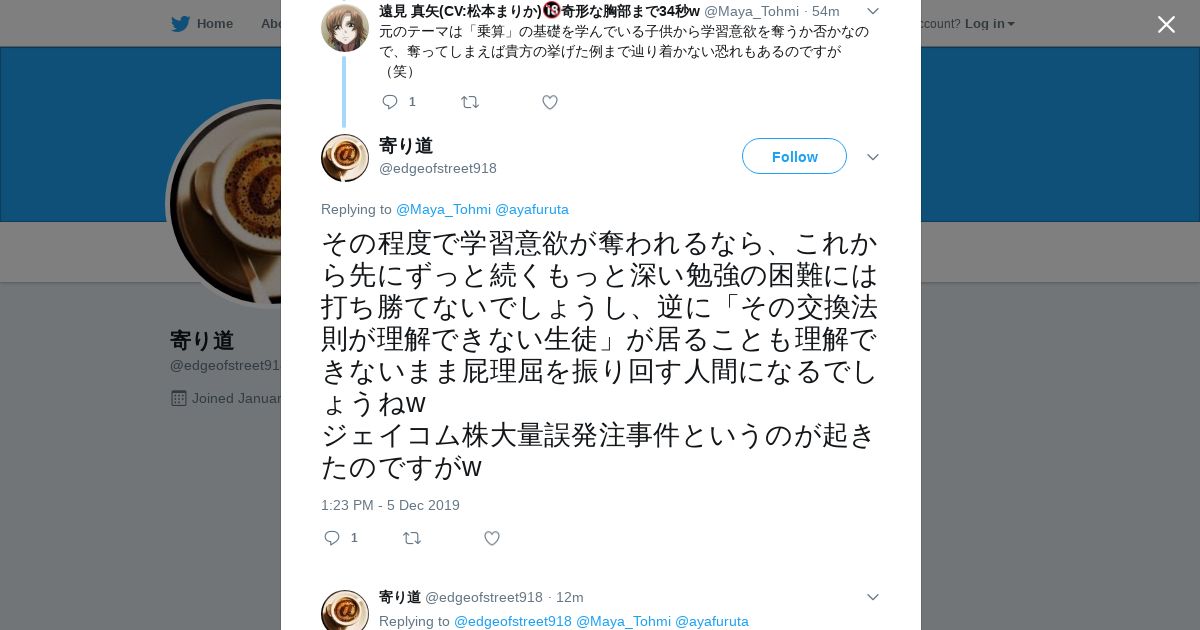Image resolution: width=1200 pixels, height=630 pixels.
Task: Open the 1:23 PM - 5 Dec 2019 timestamp
Action: [390, 505]
